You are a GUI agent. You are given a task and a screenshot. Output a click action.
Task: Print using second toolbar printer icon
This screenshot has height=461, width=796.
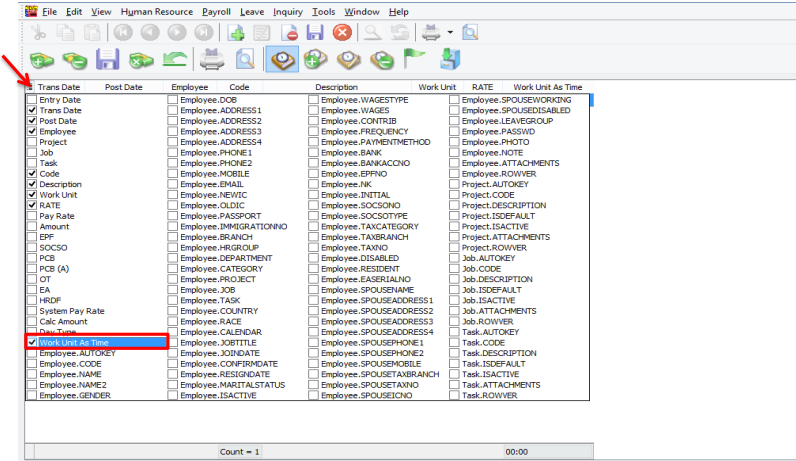(x=212, y=59)
